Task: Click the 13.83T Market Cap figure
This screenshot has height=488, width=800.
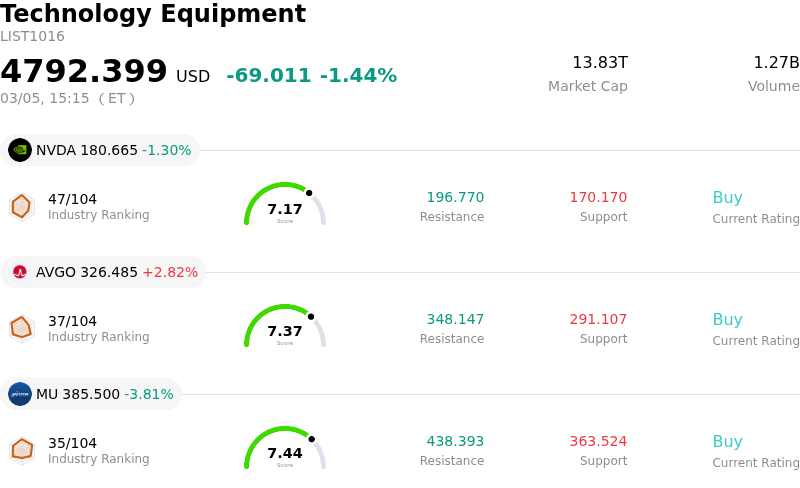Action: tap(600, 63)
